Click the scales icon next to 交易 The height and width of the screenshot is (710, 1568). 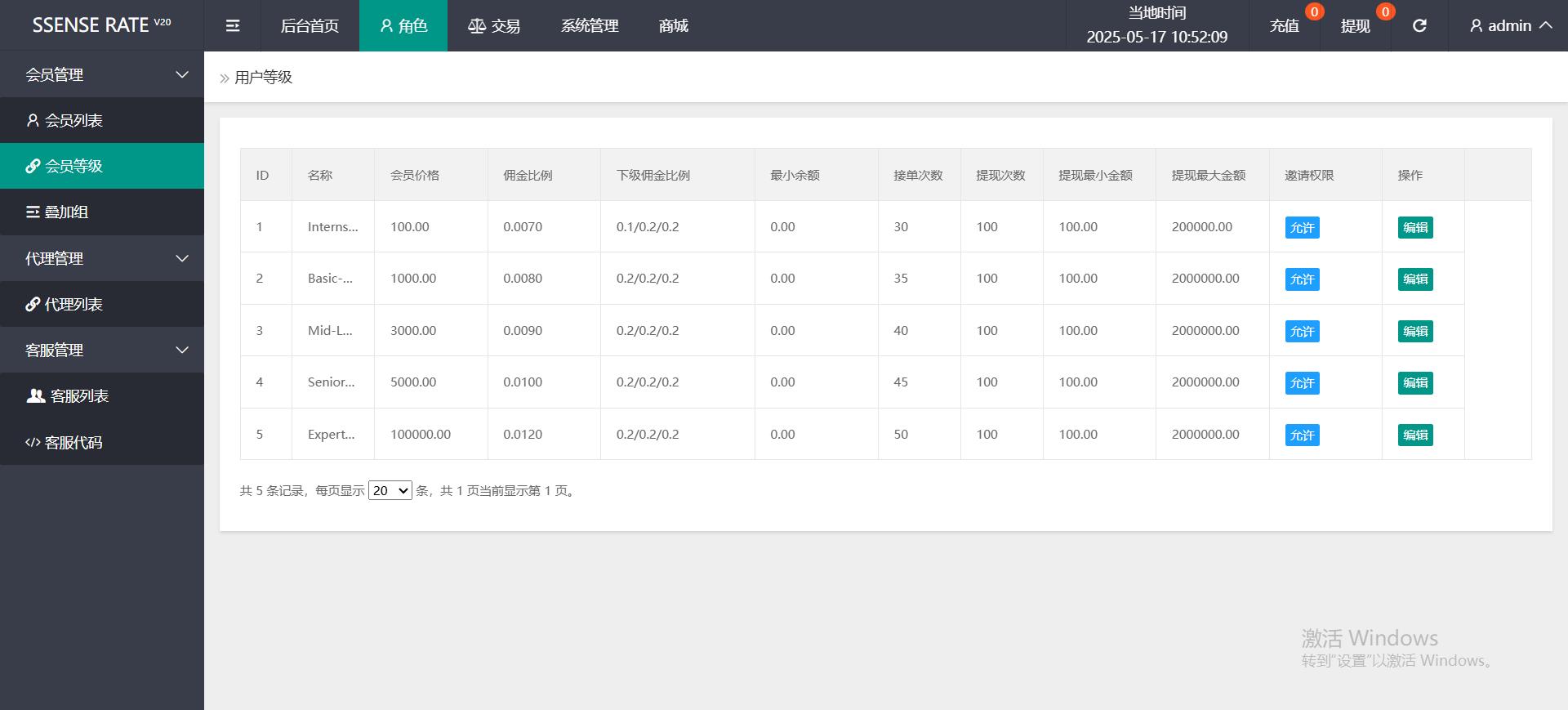tap(477, 26)
